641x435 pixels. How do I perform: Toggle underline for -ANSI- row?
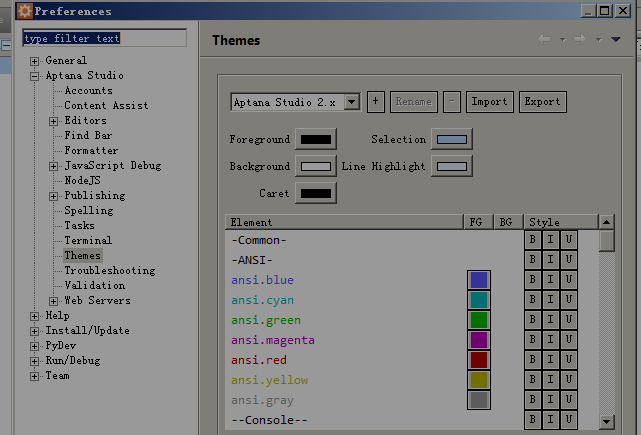click(569, 260)
